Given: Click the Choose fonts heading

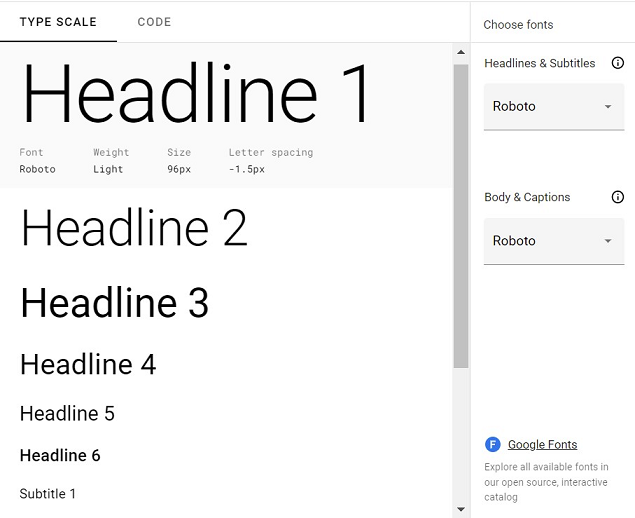Looking at the screenshot, I should coord(518,25).
